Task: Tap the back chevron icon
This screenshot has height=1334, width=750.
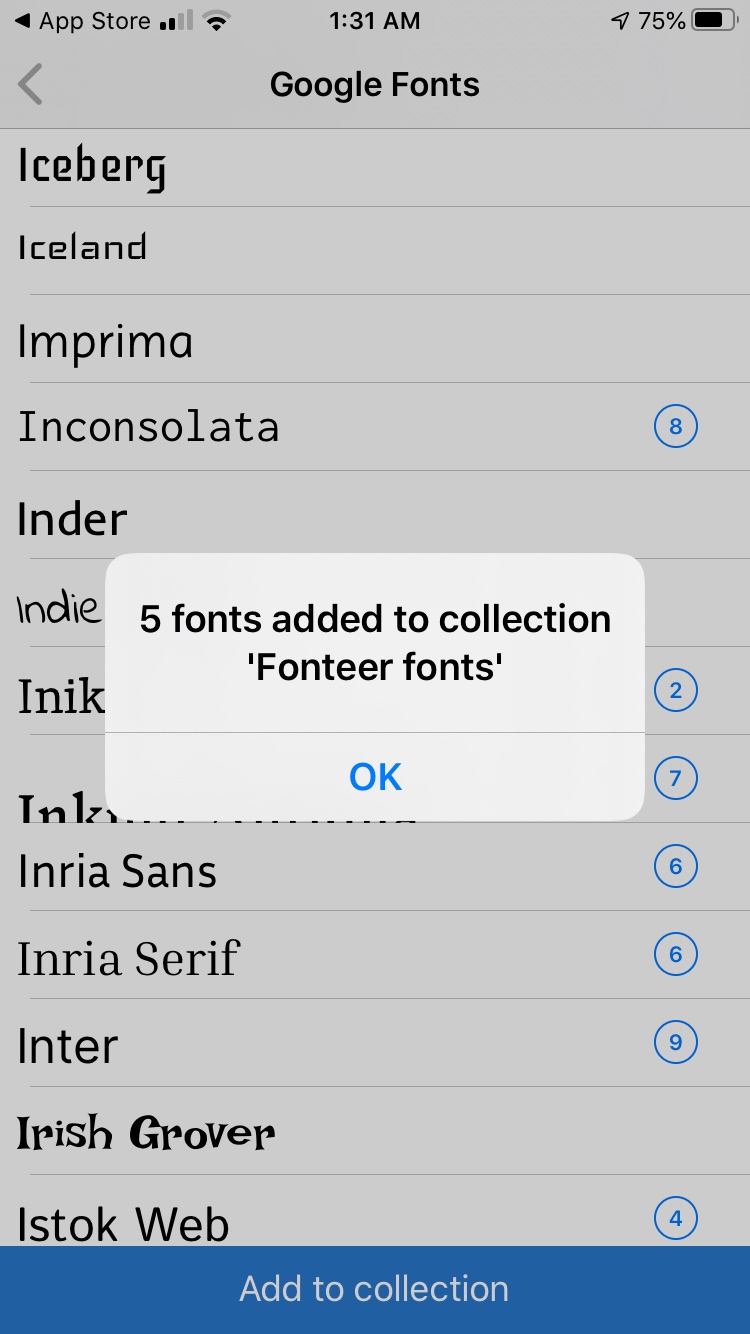Action: (x=31, y=85)
